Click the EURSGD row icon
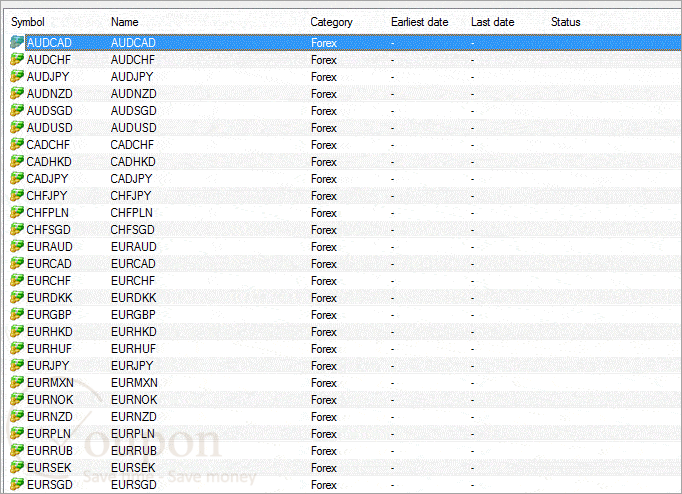This screenshot has height=494, width=682. pyautogui.click(x=17, y=484)
